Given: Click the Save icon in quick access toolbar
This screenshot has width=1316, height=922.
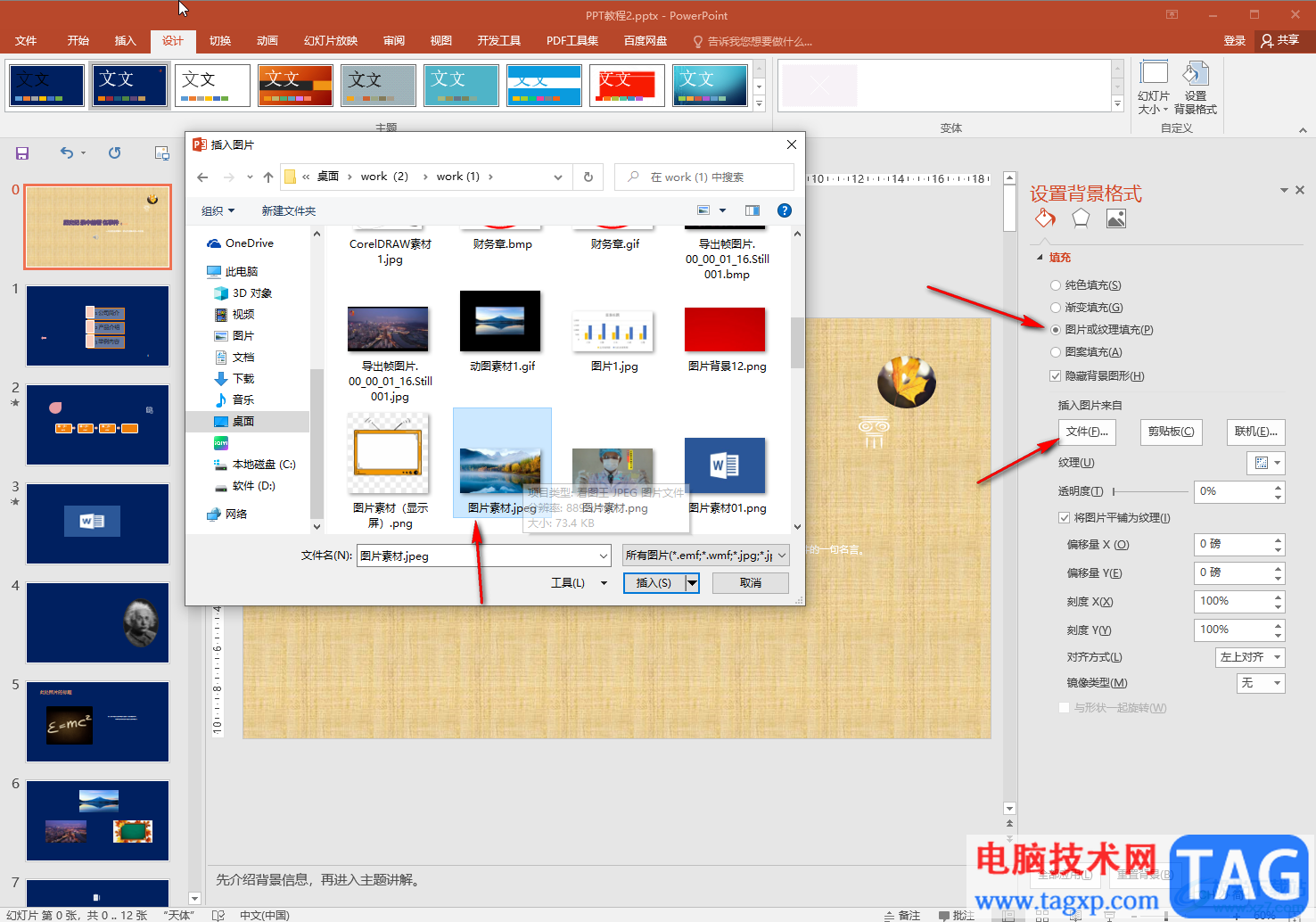Looking at the screenshot, I should point(22,153).
